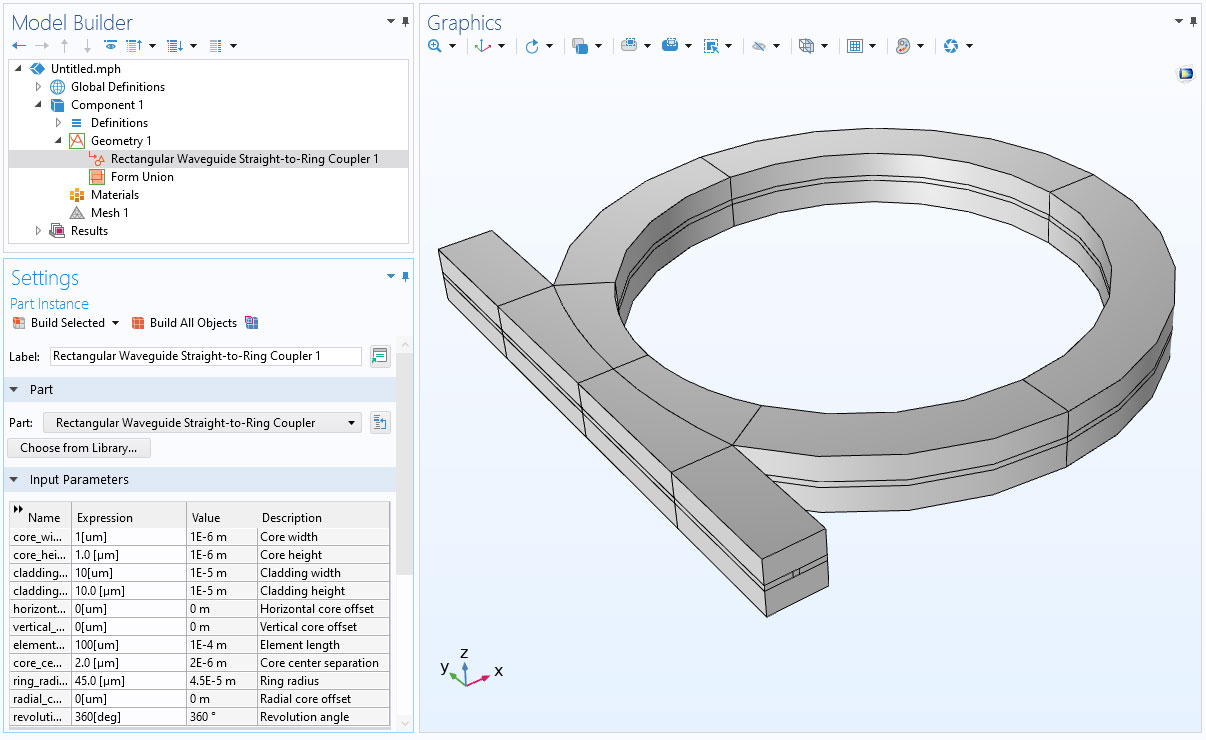
Task: Click the Zoom icon in Graphics toolbar
Action: tap(435, 46)
